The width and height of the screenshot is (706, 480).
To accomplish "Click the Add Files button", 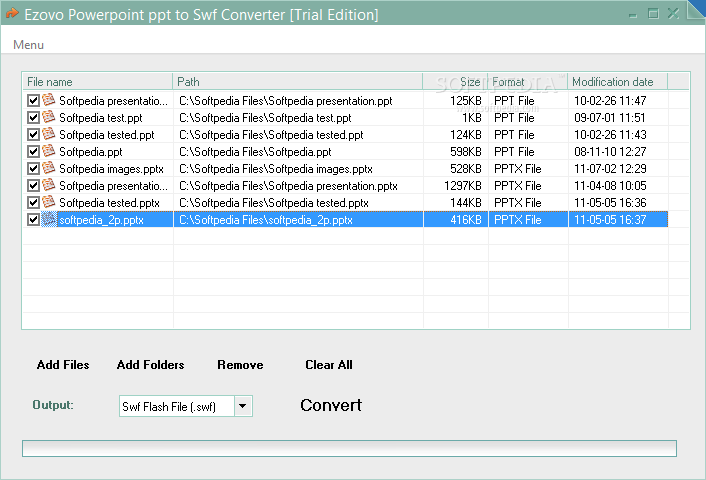I will click(63, 365).
